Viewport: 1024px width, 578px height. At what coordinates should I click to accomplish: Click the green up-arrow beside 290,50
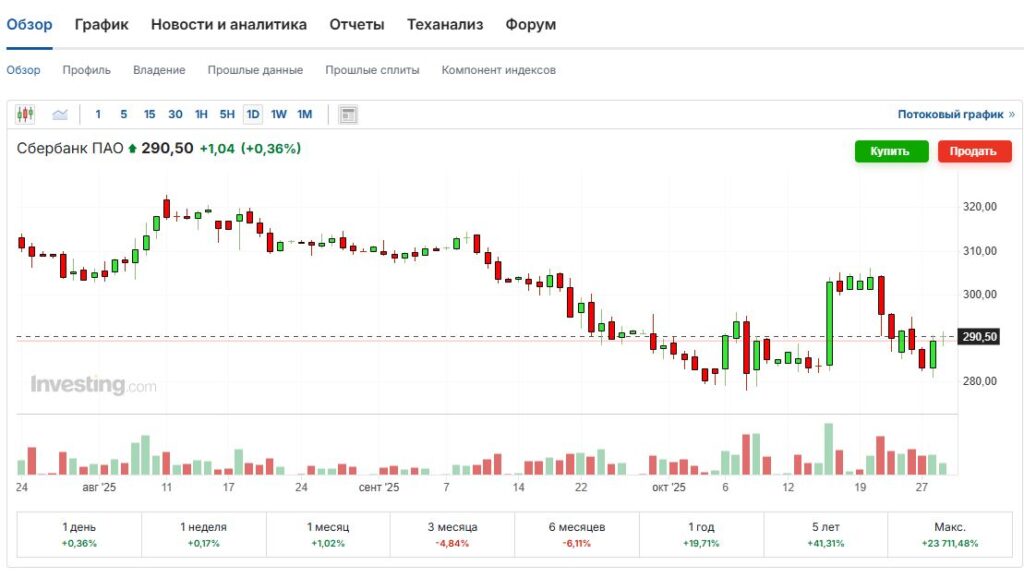(x=132, y=149)
